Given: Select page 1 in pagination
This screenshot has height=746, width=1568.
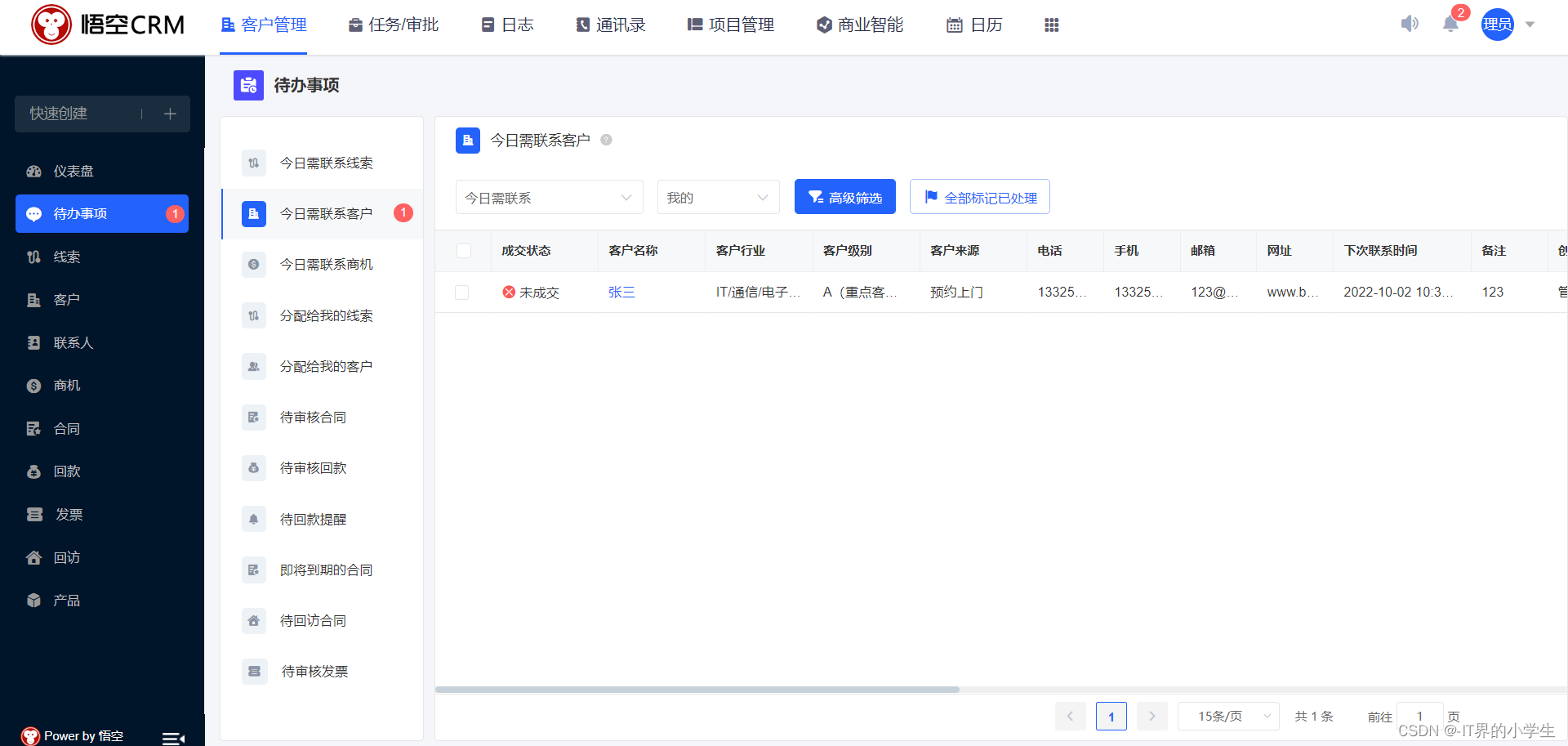Looking at the screenshot, I should tap(1111, 717).
